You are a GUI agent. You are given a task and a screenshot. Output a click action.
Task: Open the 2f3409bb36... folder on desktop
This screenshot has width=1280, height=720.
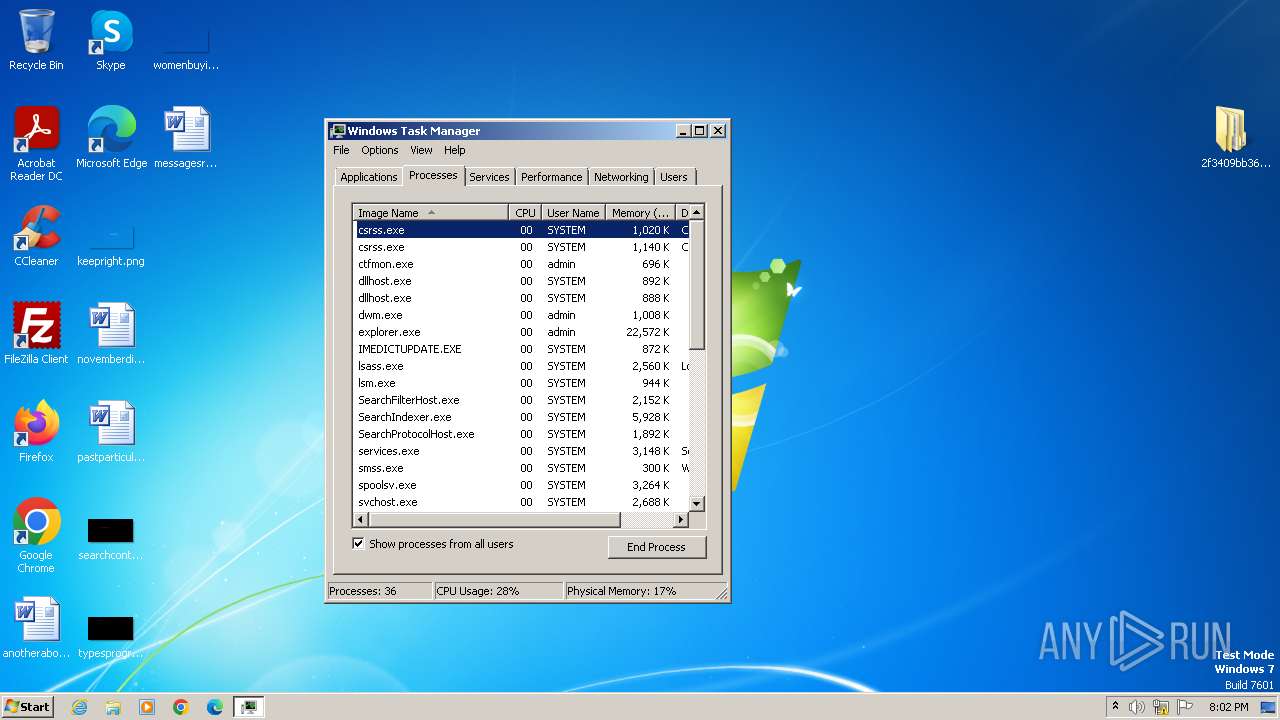[1235, 137]
